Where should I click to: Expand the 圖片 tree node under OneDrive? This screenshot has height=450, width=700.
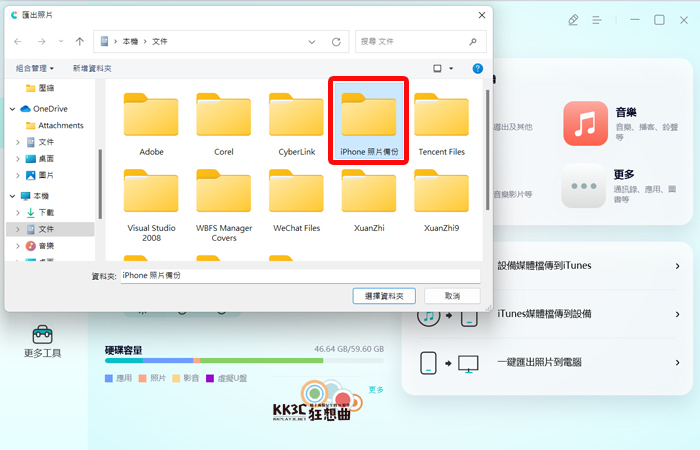click(18, 175)
